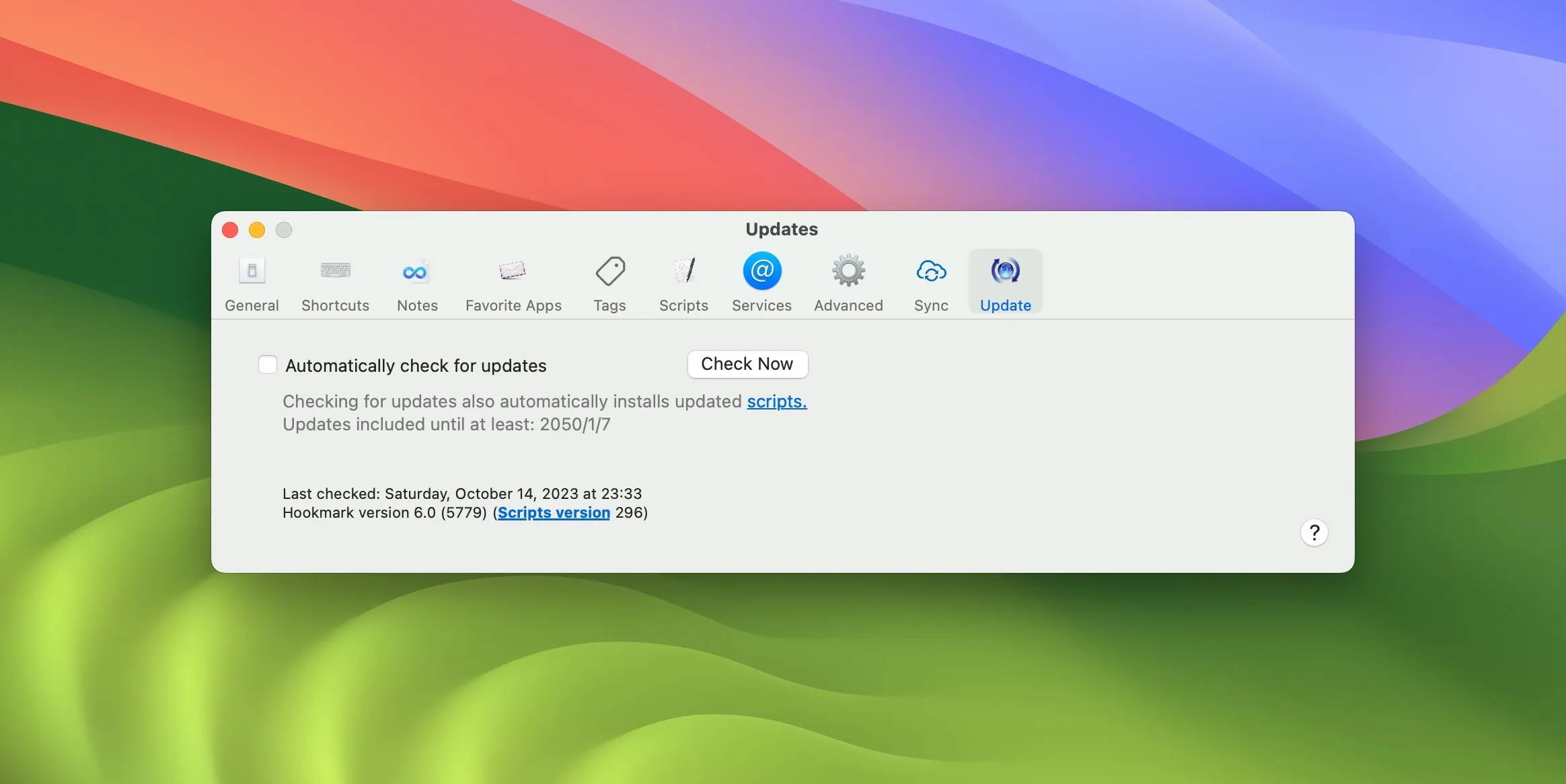Switch to Favorite Apps settings
This screenshot has width=1566, height=784.
[513, 282]
